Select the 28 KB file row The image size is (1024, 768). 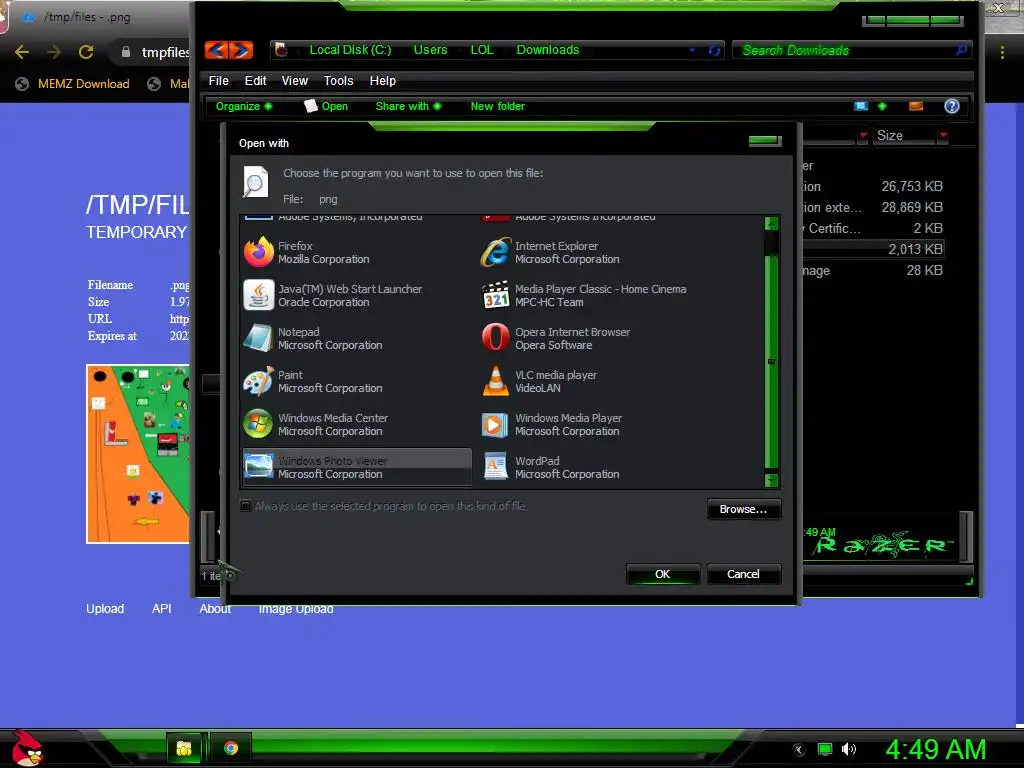pos(873,270)
